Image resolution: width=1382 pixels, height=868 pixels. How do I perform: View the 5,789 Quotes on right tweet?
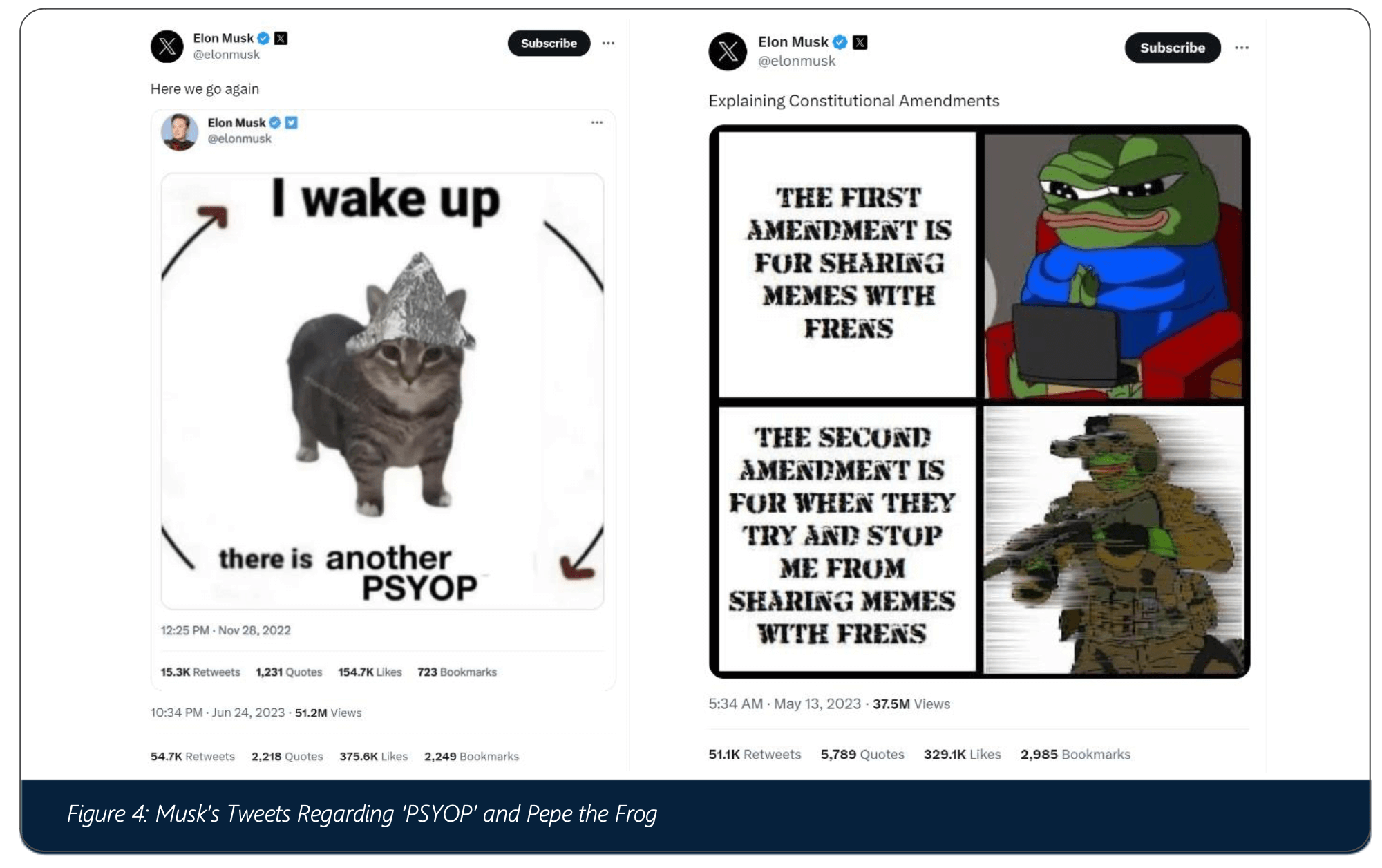tap(862, 754)
